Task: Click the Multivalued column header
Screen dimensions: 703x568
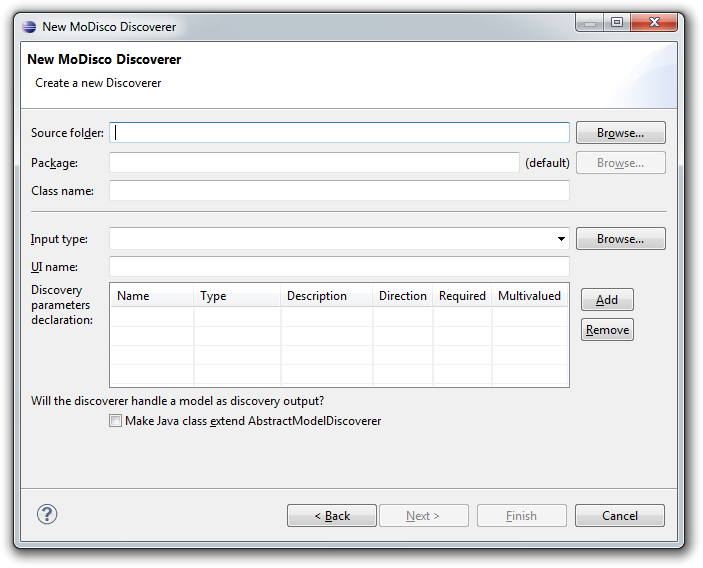Action: 529,296
